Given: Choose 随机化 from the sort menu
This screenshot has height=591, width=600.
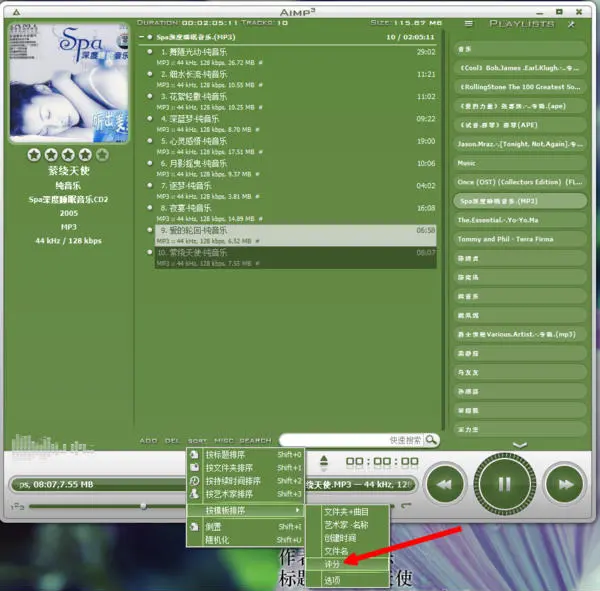Looking at the screenshot, I should point(245,540).
